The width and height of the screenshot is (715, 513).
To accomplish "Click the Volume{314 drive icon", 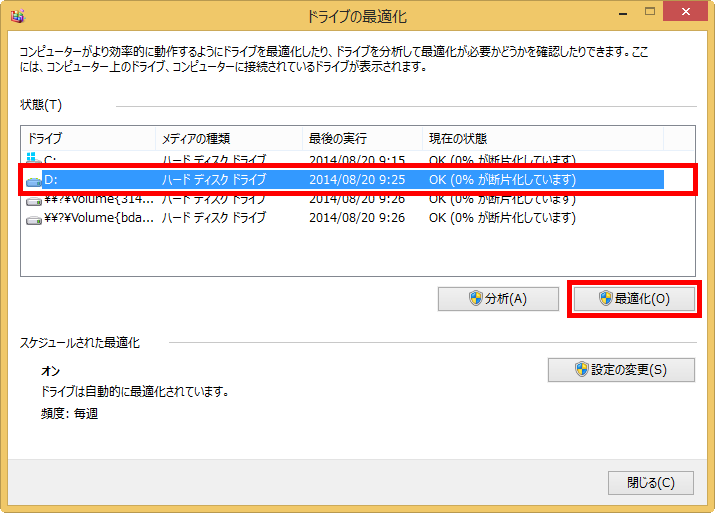I will (34, 200).
